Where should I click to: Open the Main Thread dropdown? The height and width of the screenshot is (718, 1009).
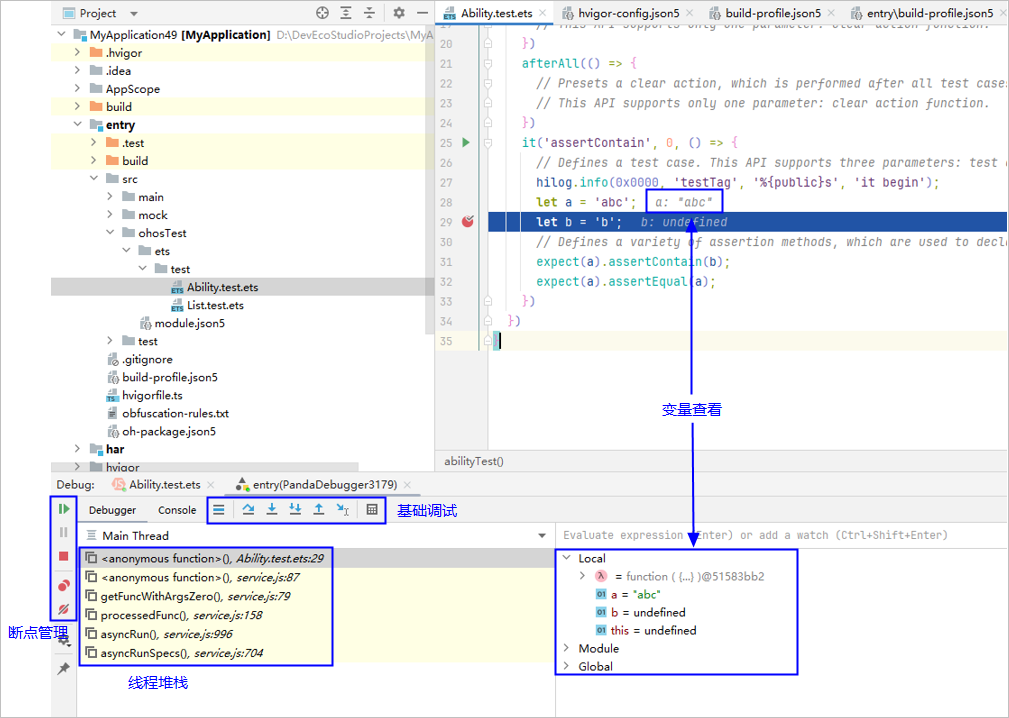(x=542, y=536)
